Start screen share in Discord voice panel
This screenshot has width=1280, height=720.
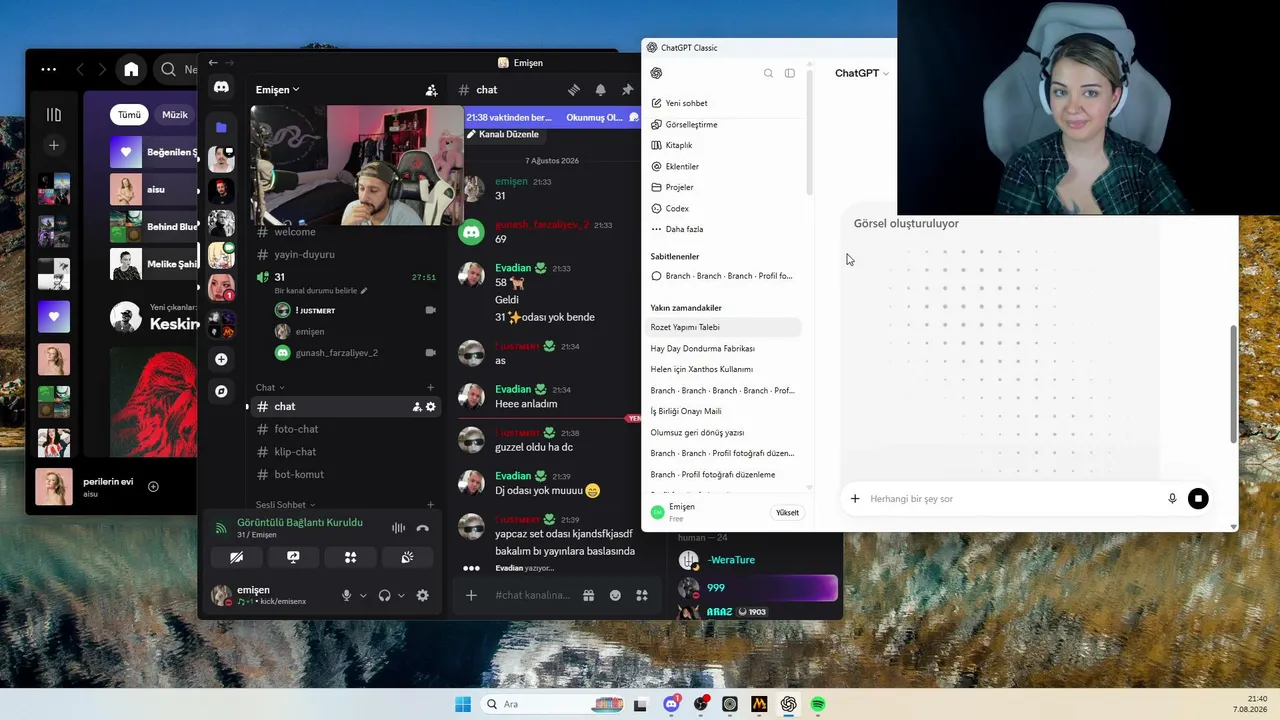293,557
